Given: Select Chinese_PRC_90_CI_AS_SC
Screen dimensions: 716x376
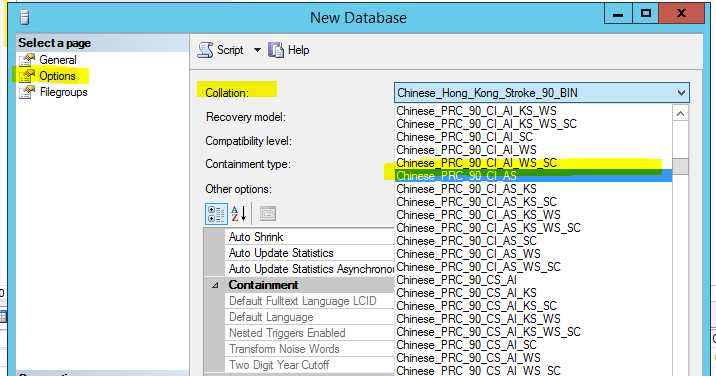Looking at the screenshot, I should pyautogui.click(x=533, y=241).
